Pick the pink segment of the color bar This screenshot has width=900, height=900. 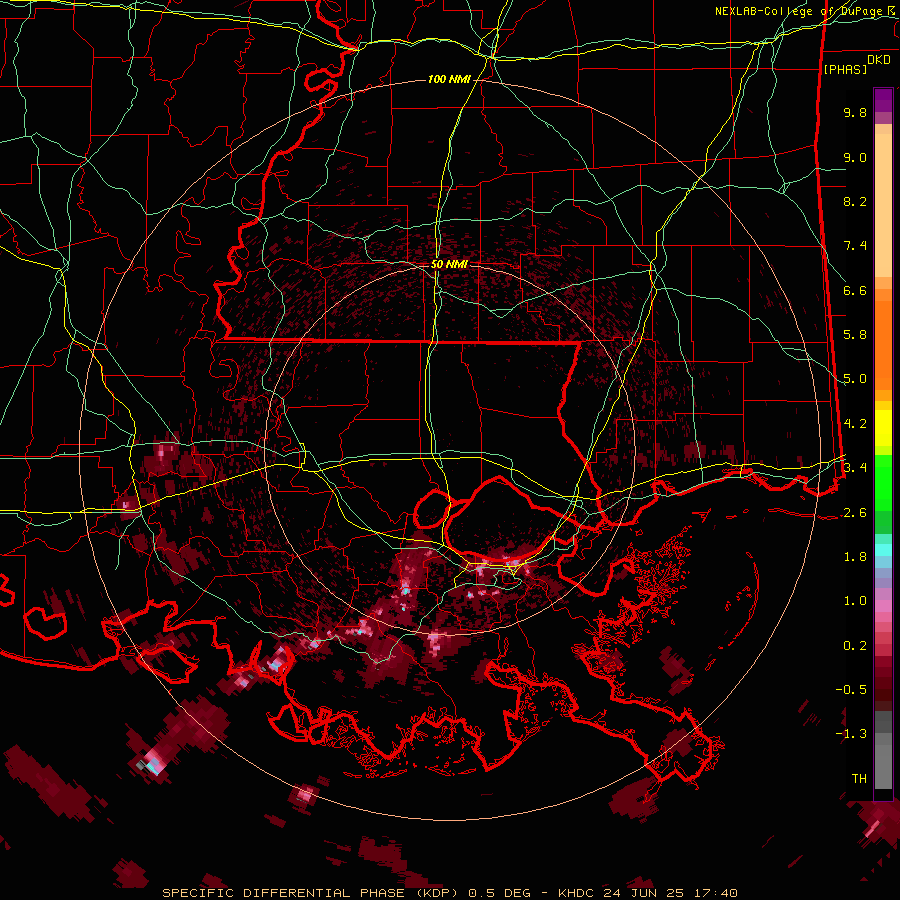point(883,606)
